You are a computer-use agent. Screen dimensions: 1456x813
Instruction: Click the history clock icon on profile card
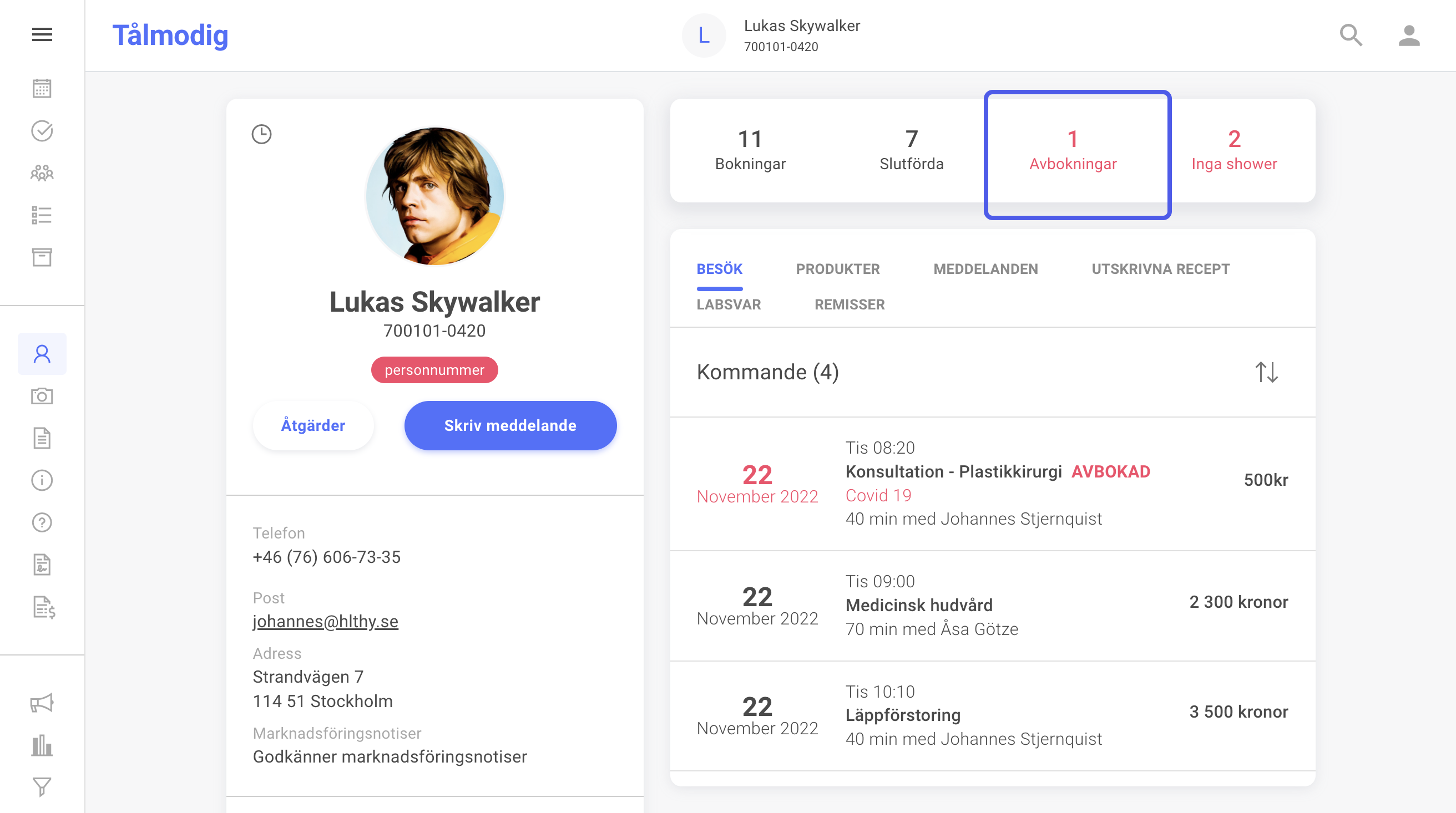261,134
